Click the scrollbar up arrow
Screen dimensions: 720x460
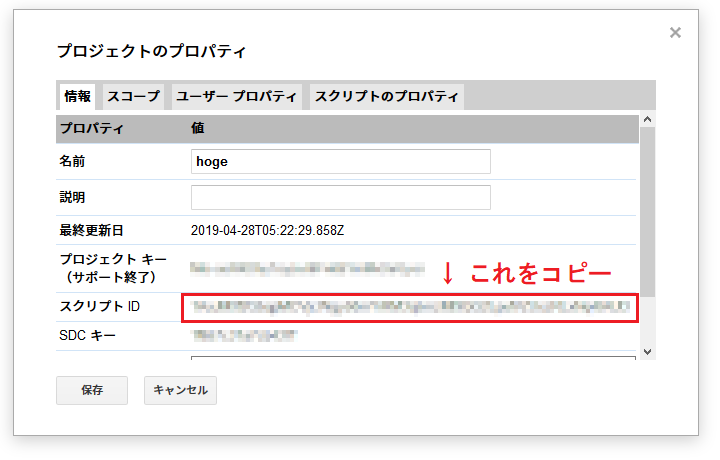[x=647, y=119]
